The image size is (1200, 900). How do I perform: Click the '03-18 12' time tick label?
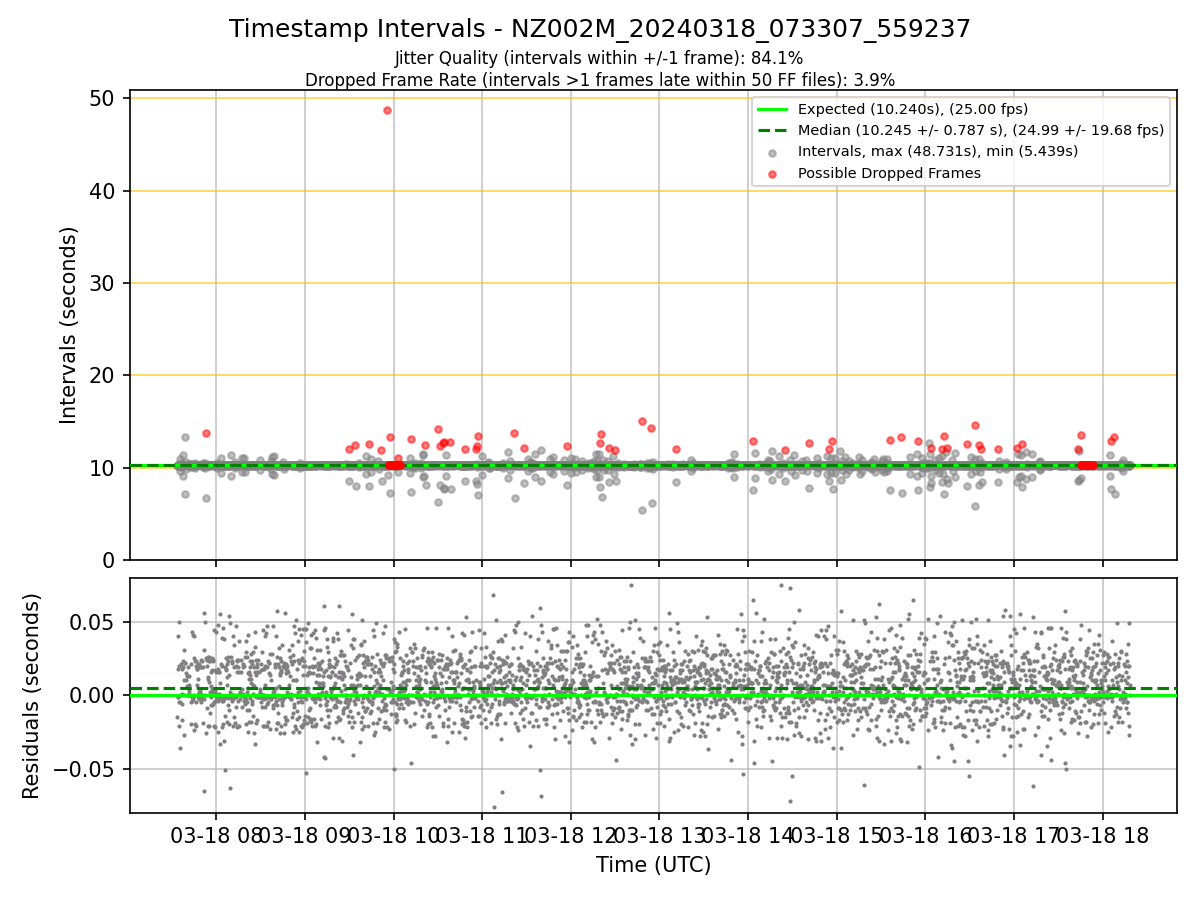click(x=570, y=835)
